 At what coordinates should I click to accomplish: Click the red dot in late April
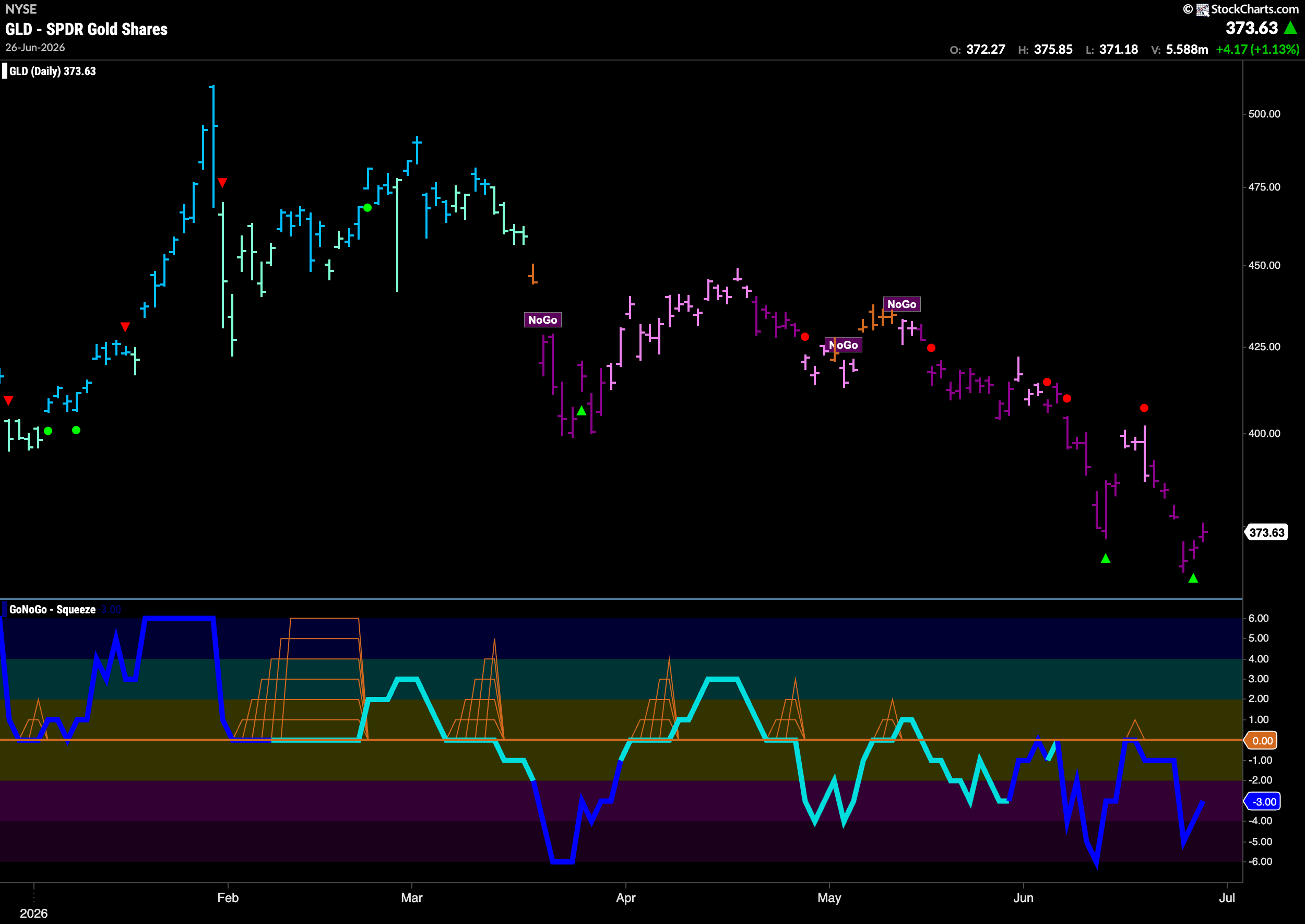tap(804, 337)
